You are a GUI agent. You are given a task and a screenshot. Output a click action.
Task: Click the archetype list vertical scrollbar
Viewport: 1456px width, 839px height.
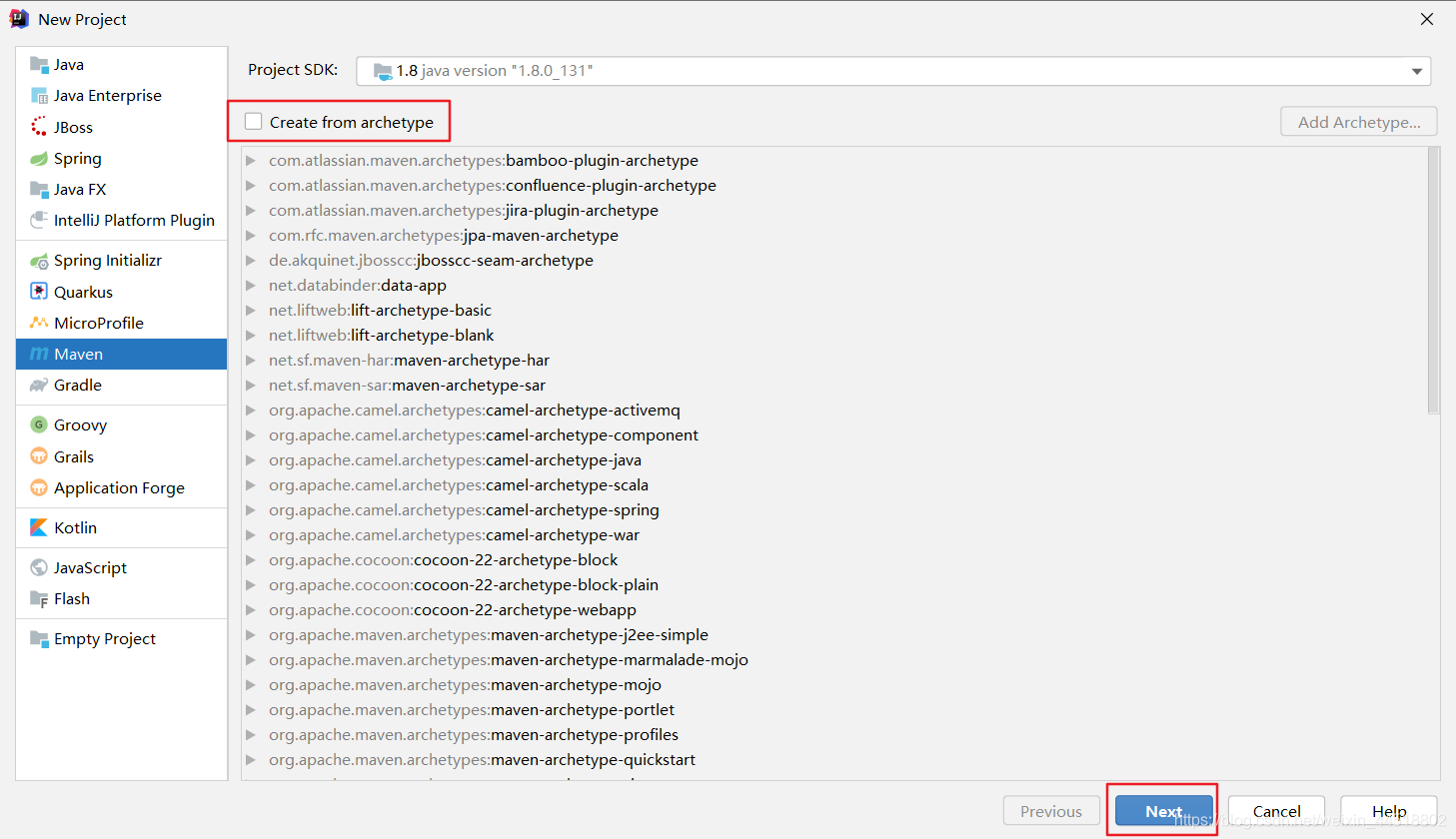click(1433, 281)
